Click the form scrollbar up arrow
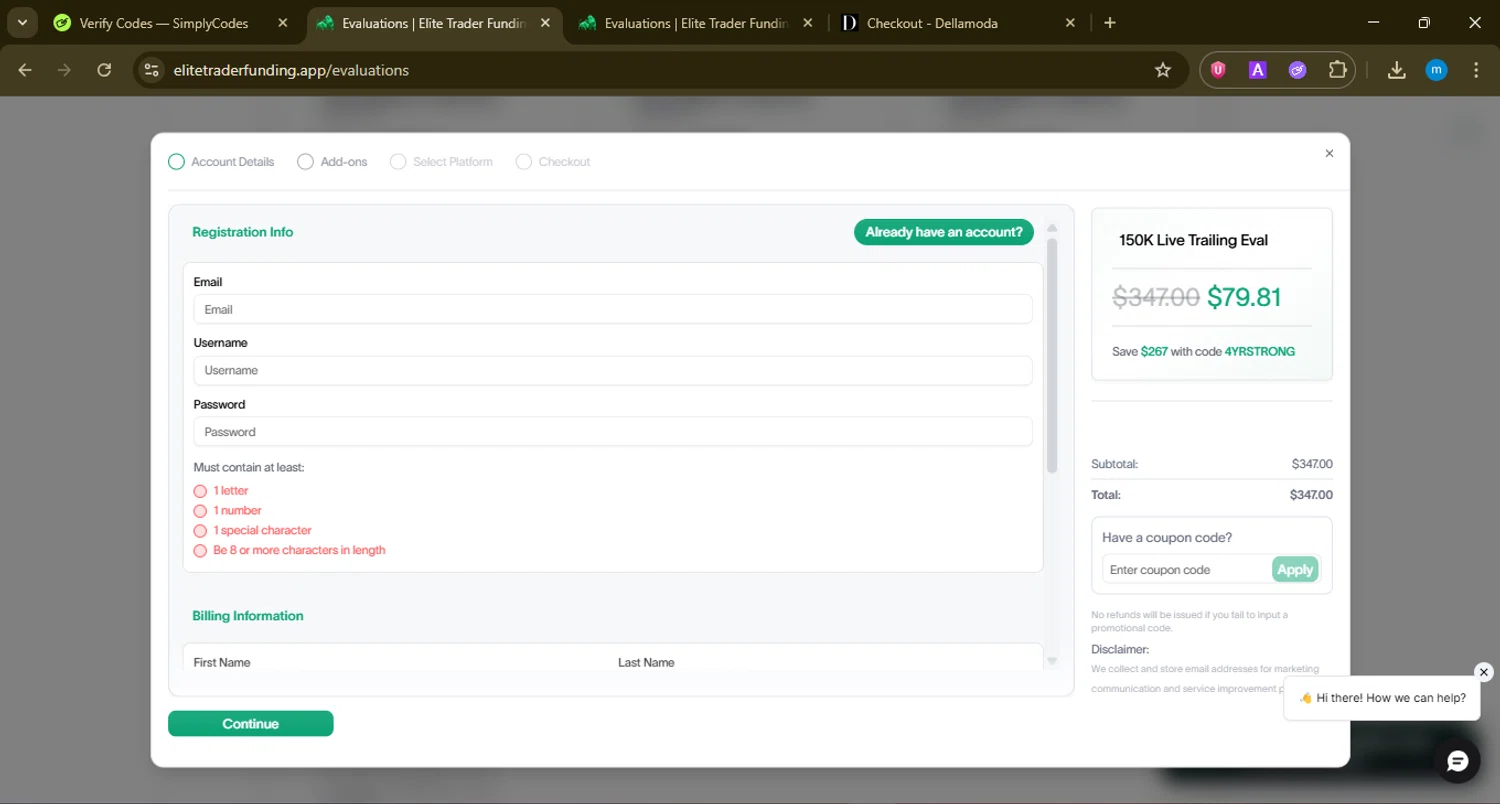The image size is (1500, 804). pos(1052,228)
